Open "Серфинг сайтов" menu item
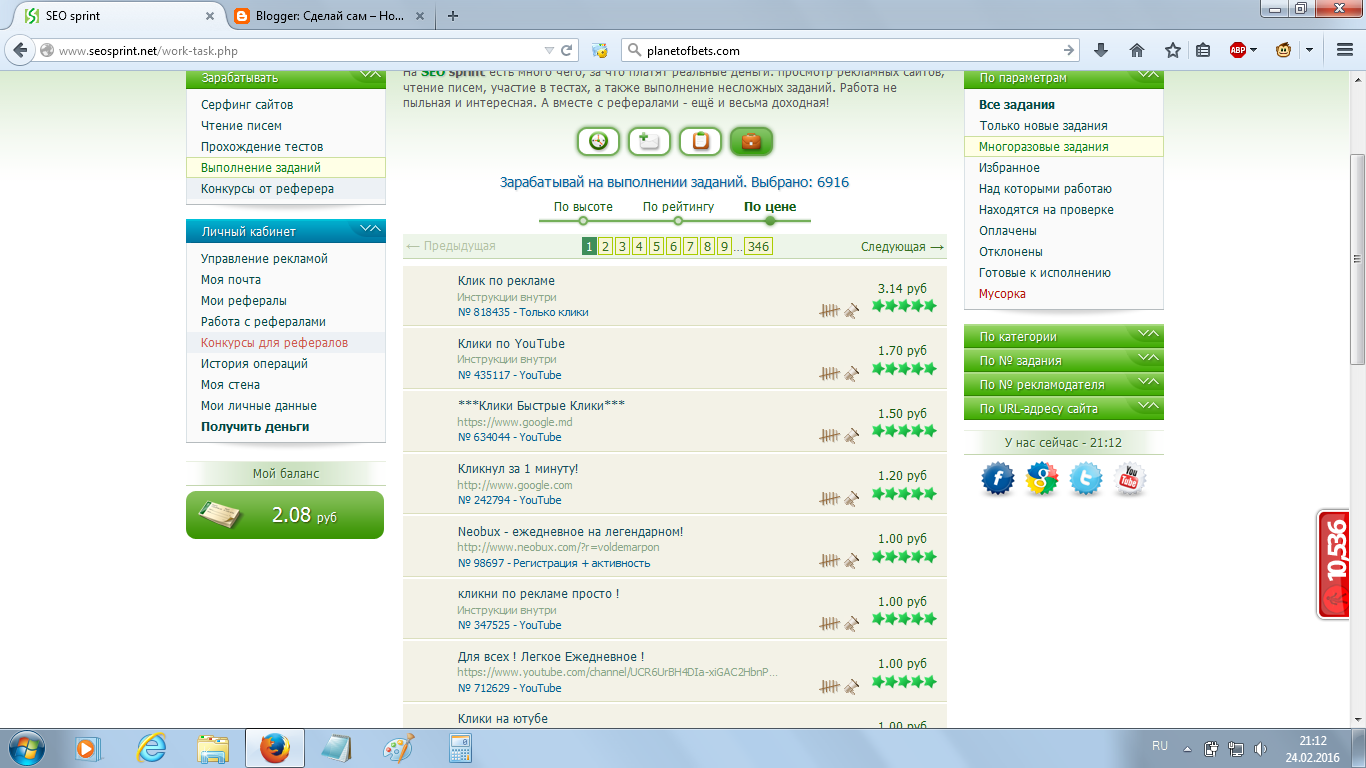Viewport: 1366px width, 768px height. click(x=247, y=104)
